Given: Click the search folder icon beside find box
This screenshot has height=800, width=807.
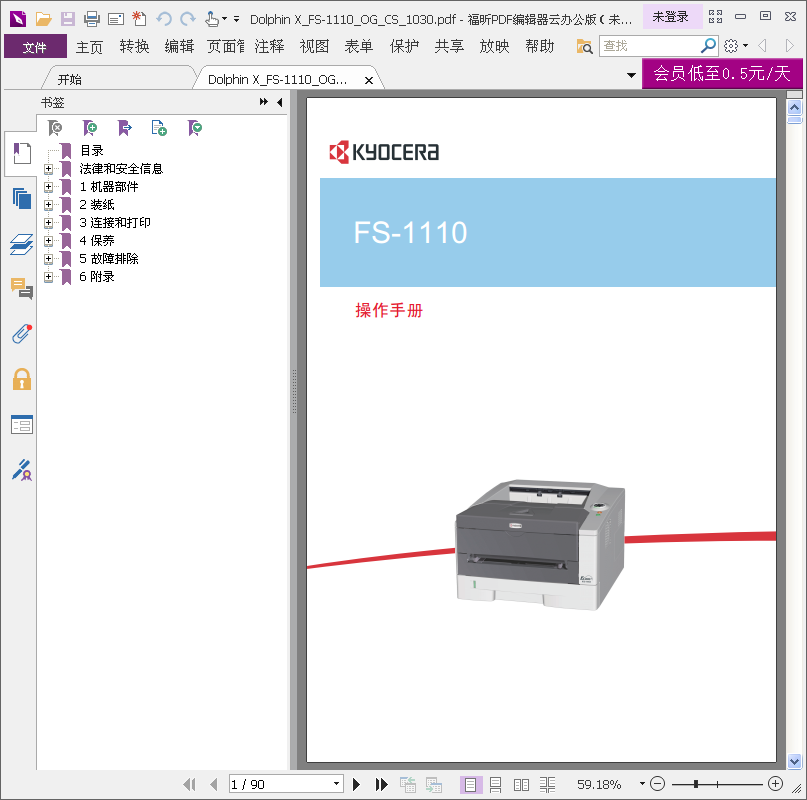Looking at the screenshot, I should pos(584,46).
